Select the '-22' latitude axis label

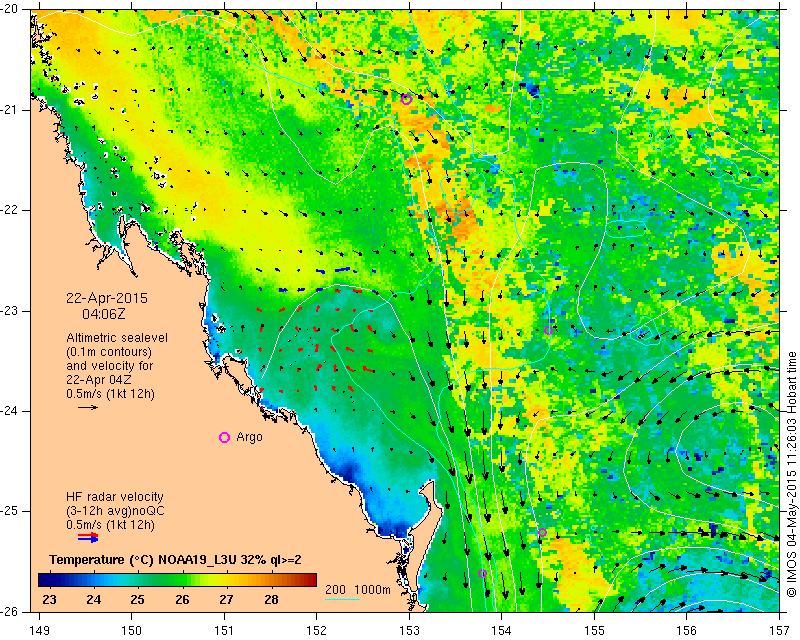click(10, 210)
